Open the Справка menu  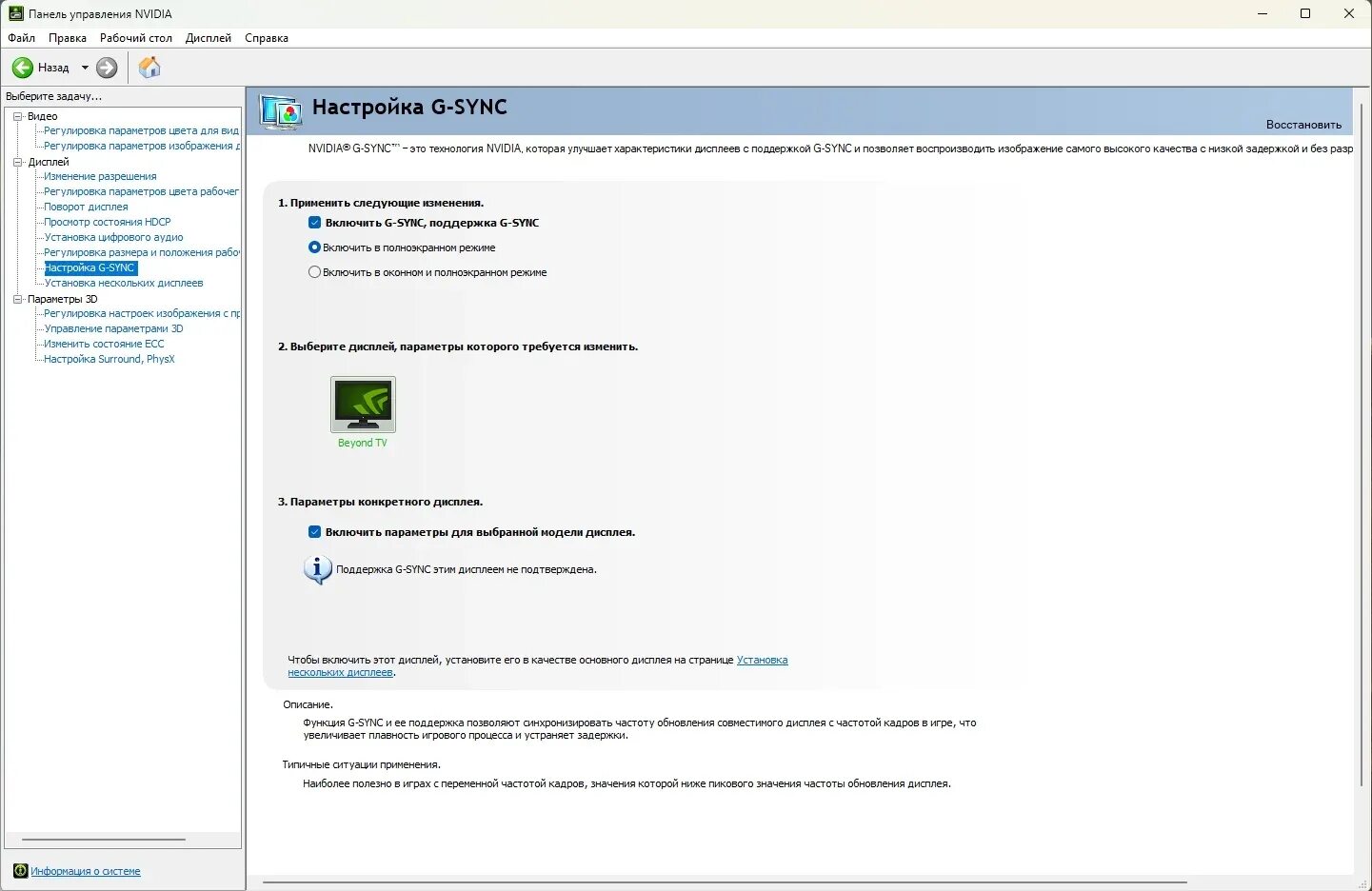coord(267,38)
